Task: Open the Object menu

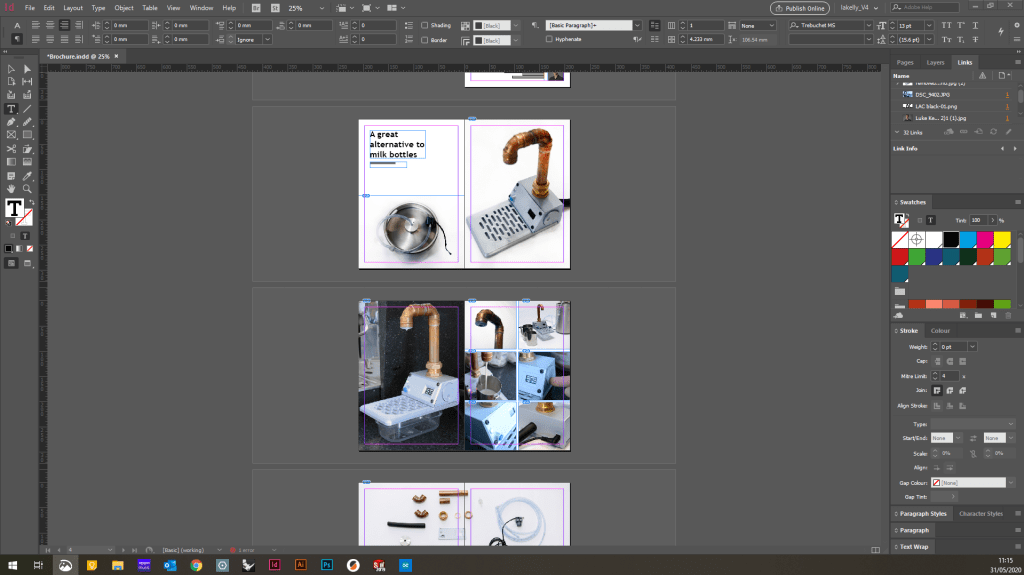Action: tap(124, 7)
